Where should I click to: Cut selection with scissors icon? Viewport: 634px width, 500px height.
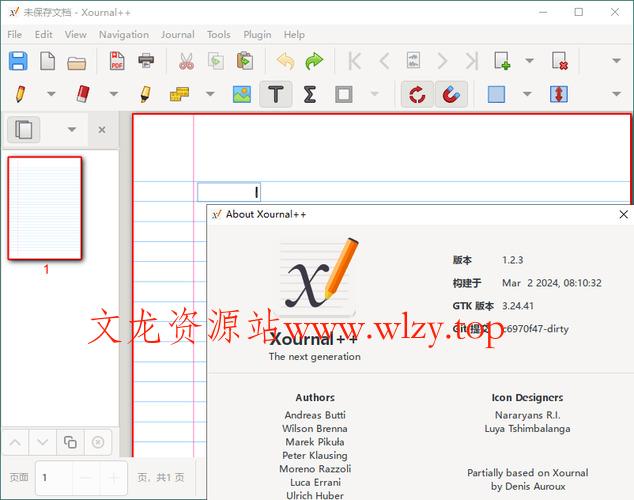(186, 61)
